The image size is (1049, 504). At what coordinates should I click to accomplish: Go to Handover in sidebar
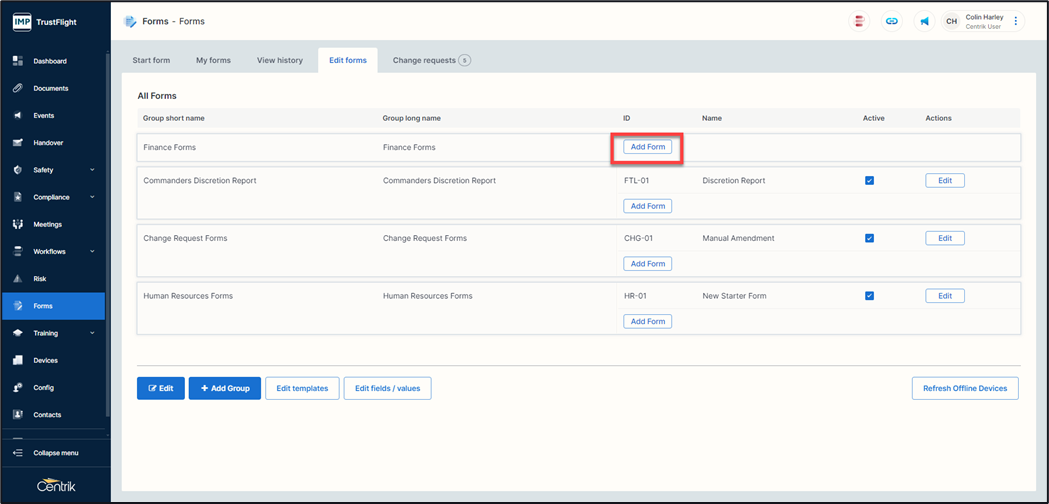[48, 143]
